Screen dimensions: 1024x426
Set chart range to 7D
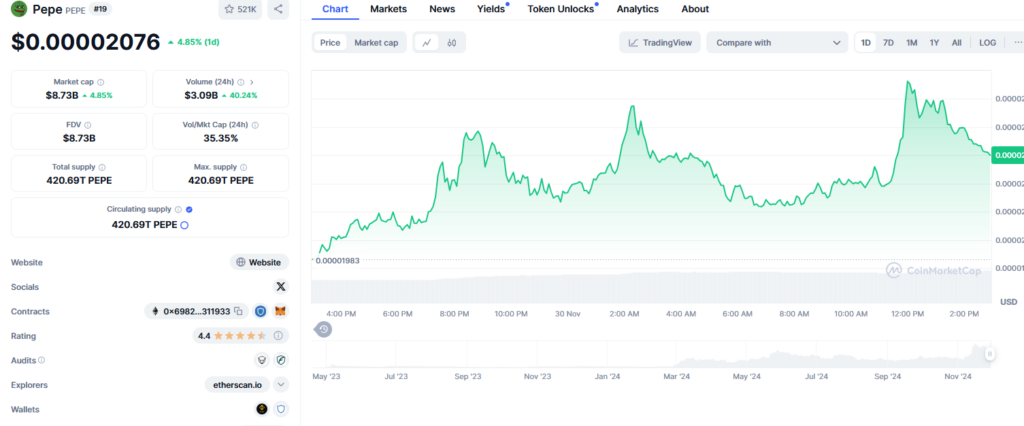click(888, 42)
